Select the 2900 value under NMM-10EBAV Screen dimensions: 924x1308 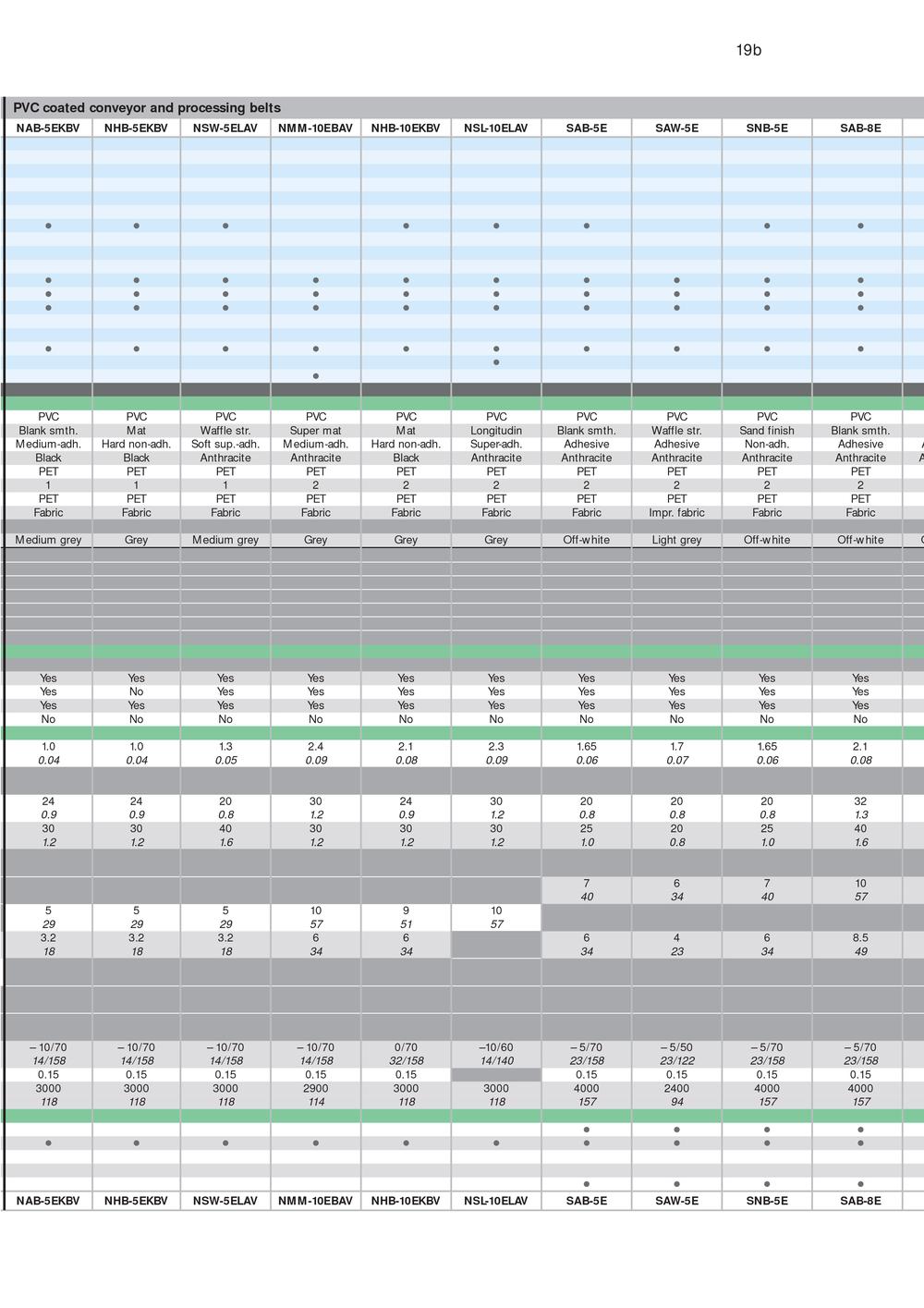[316, 1088]
